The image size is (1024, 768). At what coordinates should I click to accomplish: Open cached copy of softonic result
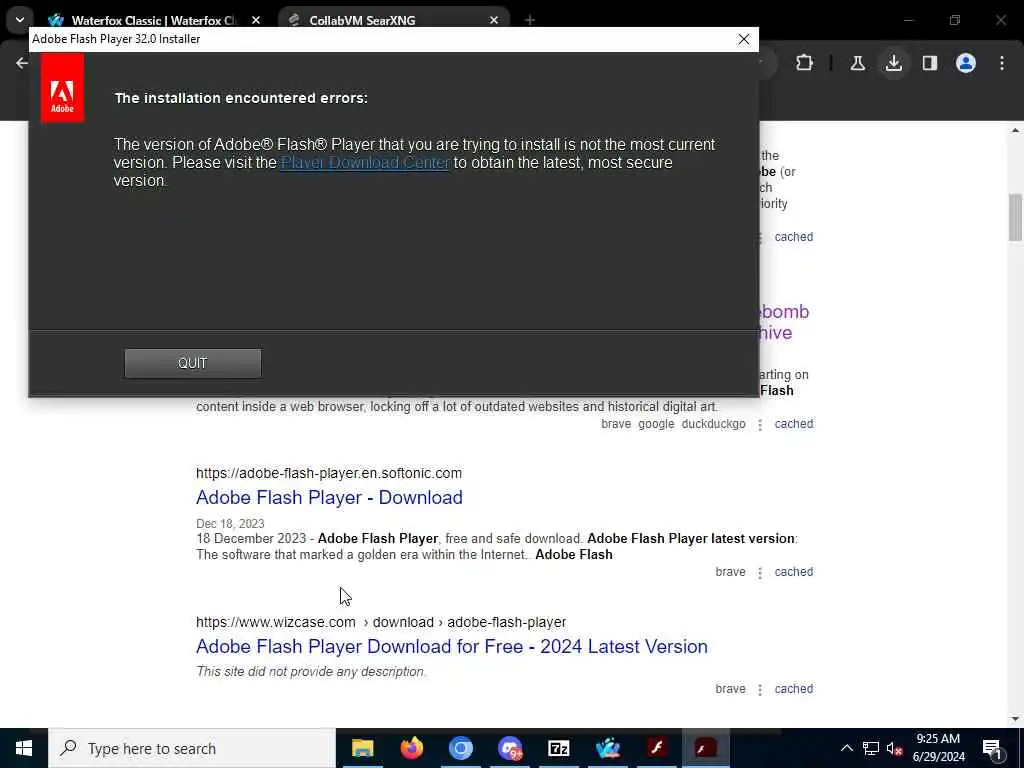coord(793,572)
